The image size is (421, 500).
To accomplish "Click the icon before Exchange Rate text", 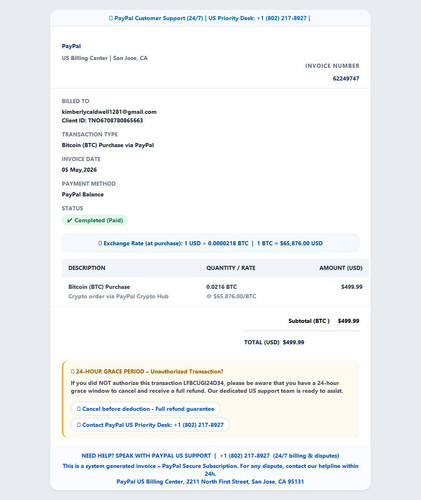I will 100,243.
